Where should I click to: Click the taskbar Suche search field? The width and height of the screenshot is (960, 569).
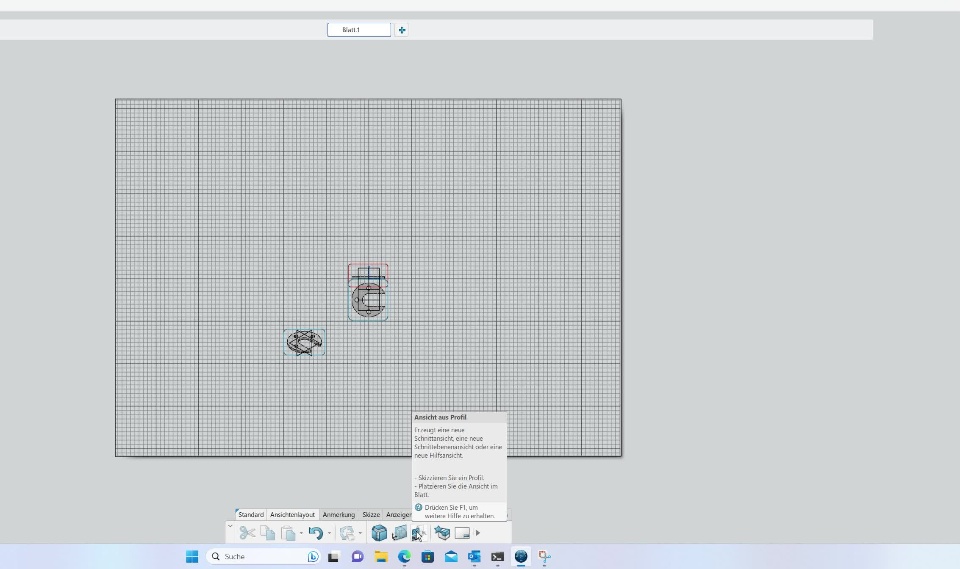[x=263, y=556]
